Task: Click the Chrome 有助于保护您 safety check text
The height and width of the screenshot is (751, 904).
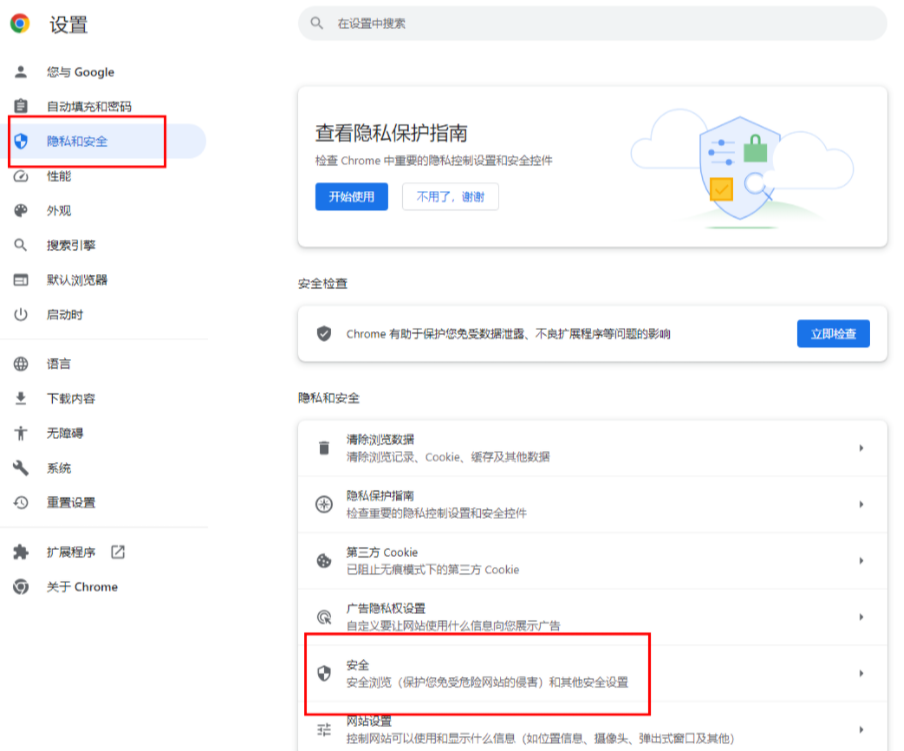Action: (x=508, y=334)
